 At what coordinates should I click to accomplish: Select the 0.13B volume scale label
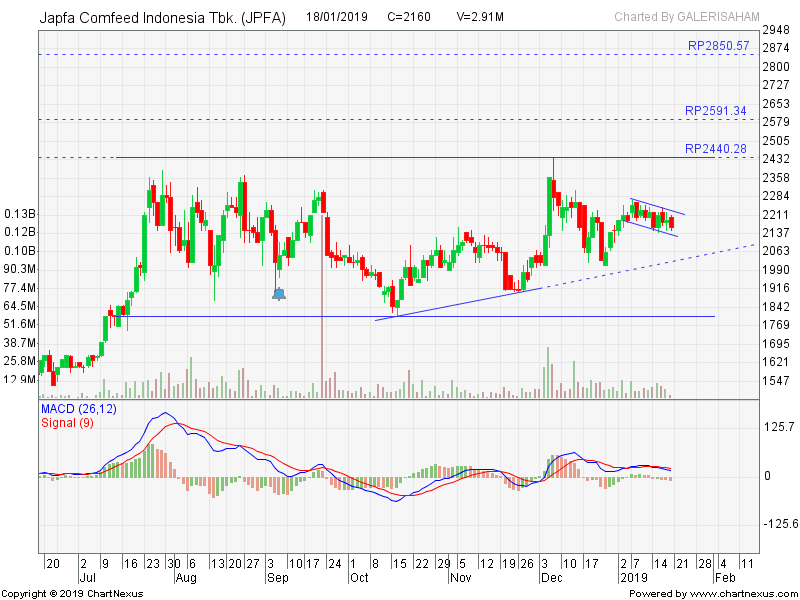point(20,214)
